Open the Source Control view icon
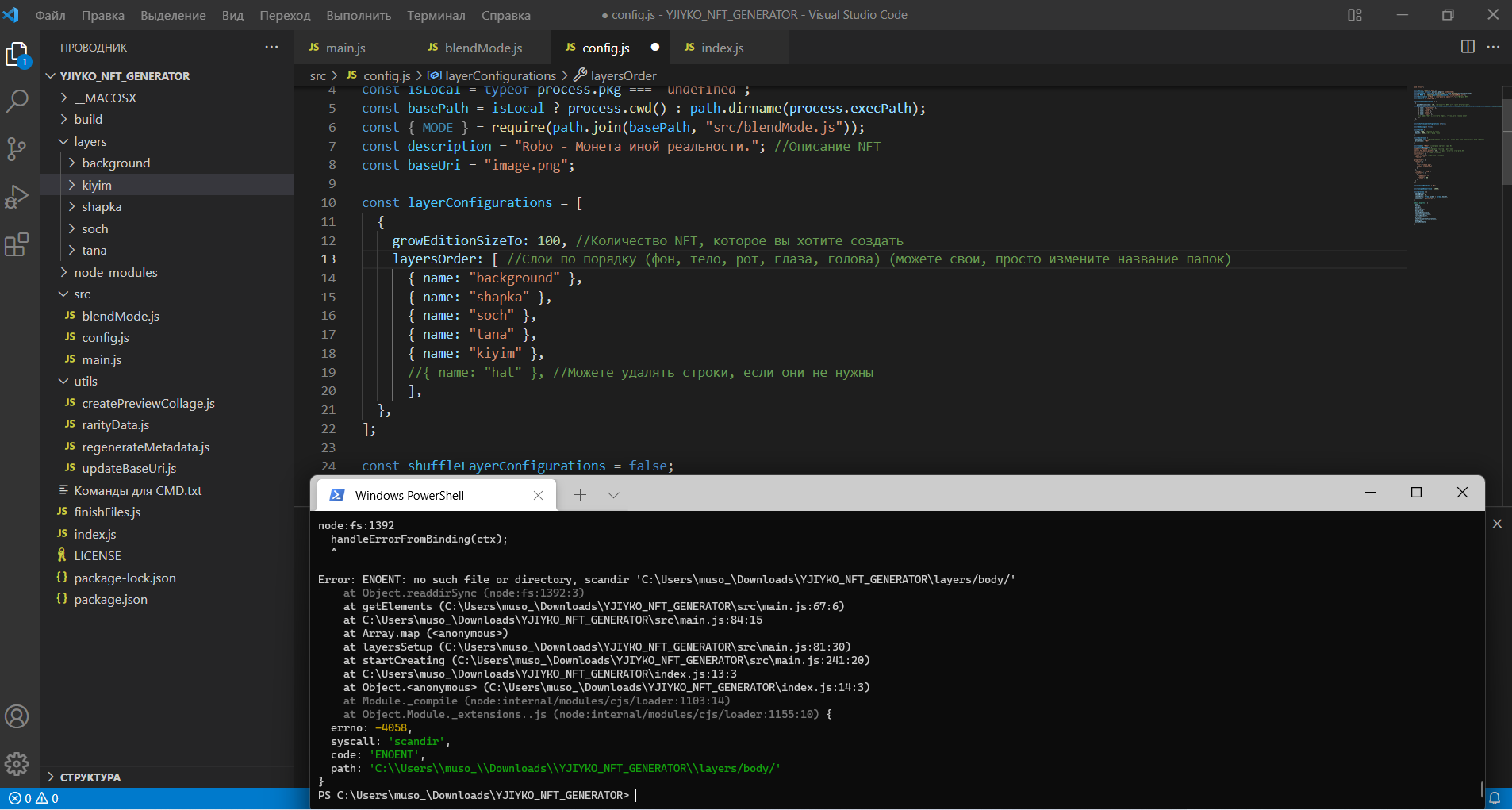This screenshot has height=810, width=1512. pos(17,148)
